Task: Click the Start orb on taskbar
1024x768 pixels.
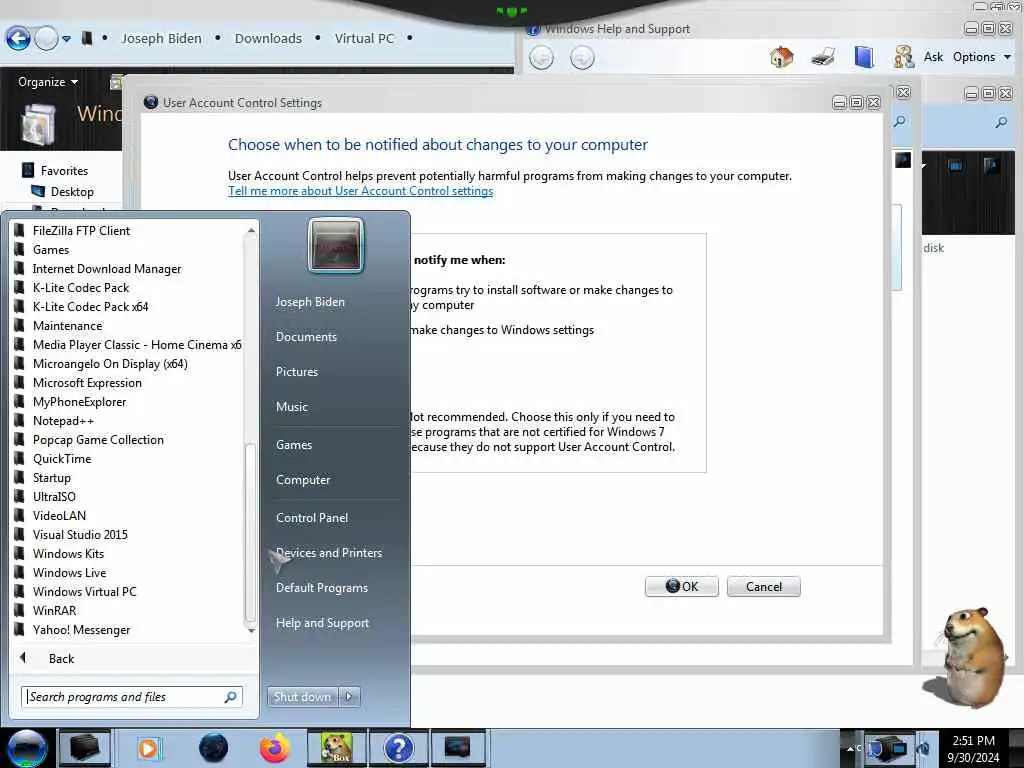Action: coord(27,748)
